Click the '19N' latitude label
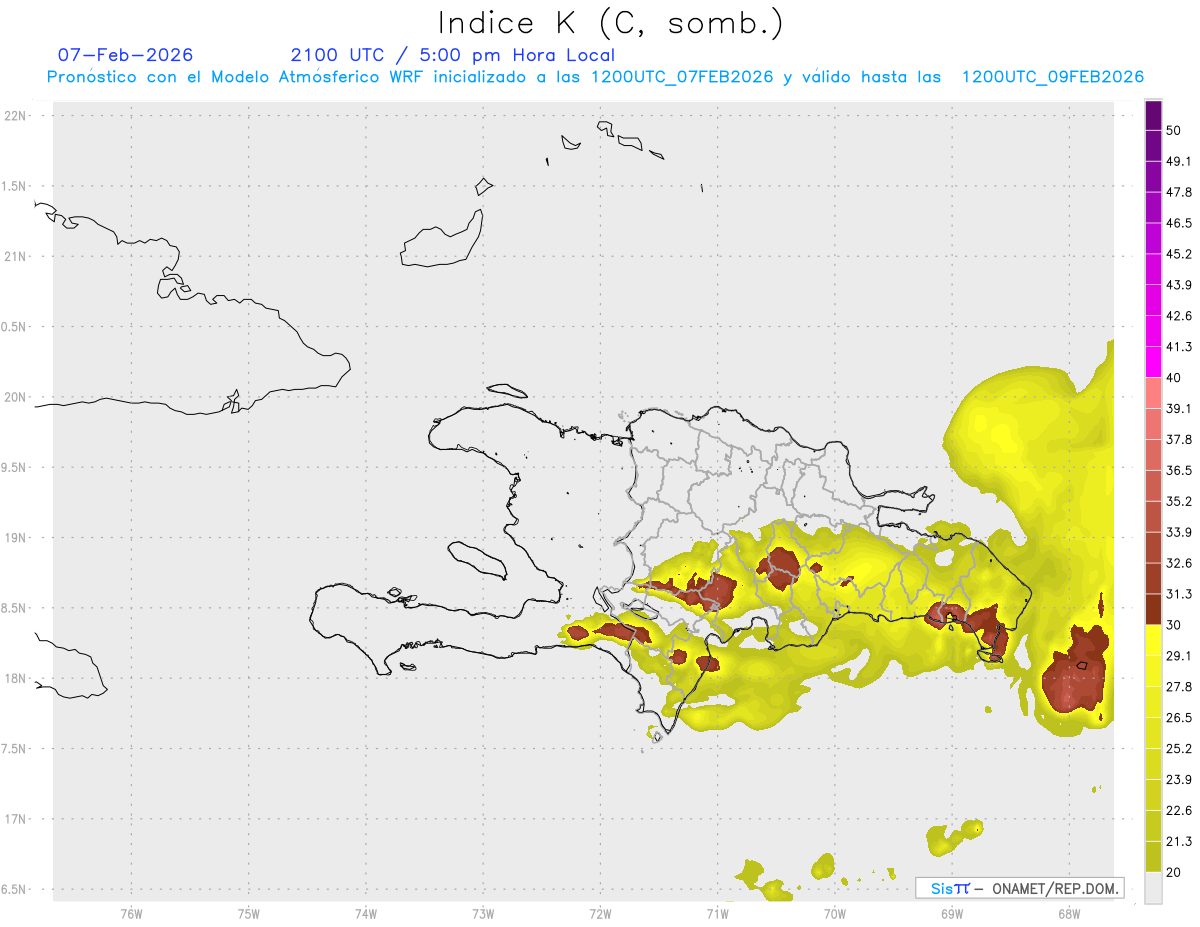1200x927 pixels. tap(15, 538)
